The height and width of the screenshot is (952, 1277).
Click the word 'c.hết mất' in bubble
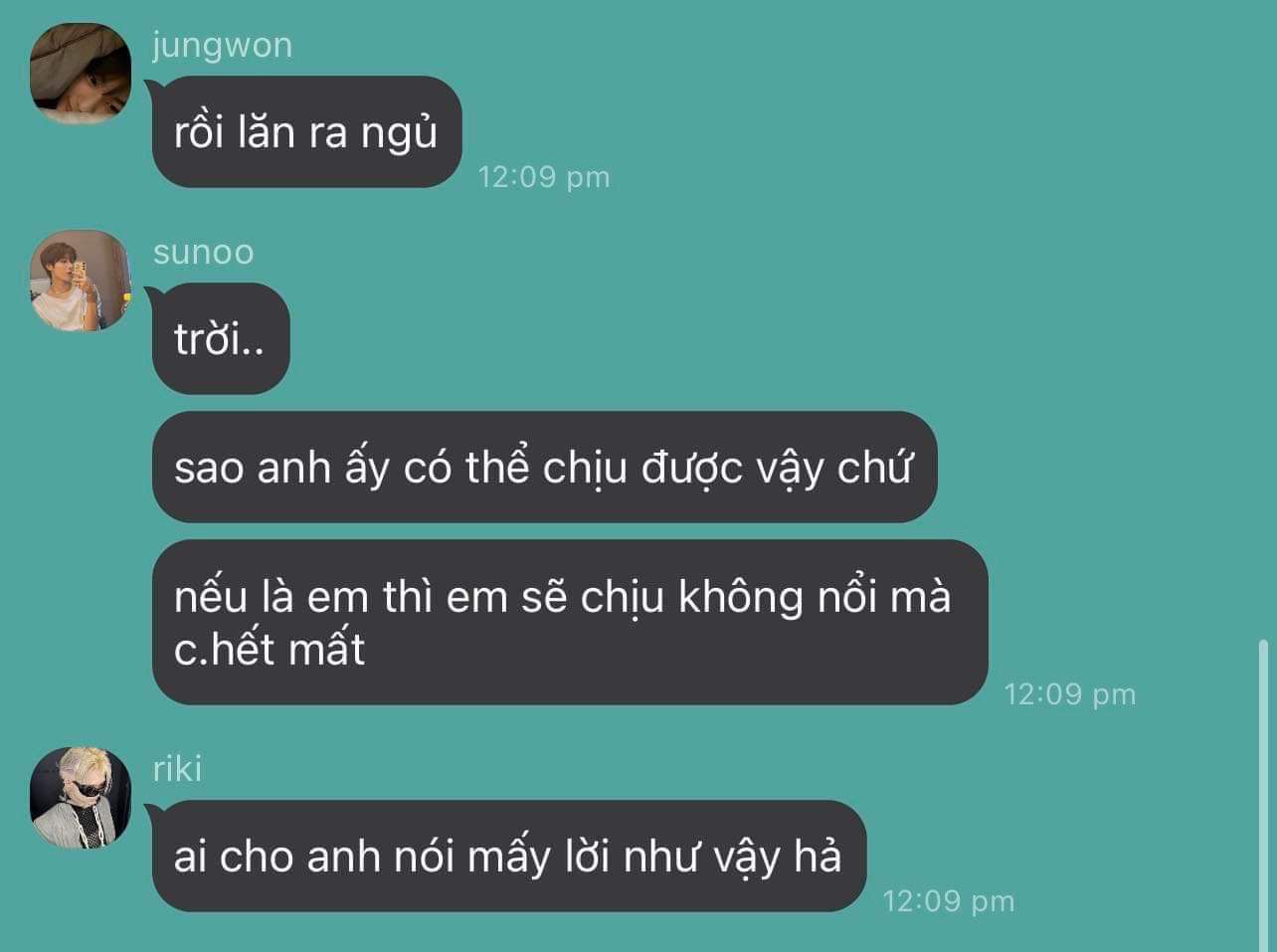tap(270, 650)
